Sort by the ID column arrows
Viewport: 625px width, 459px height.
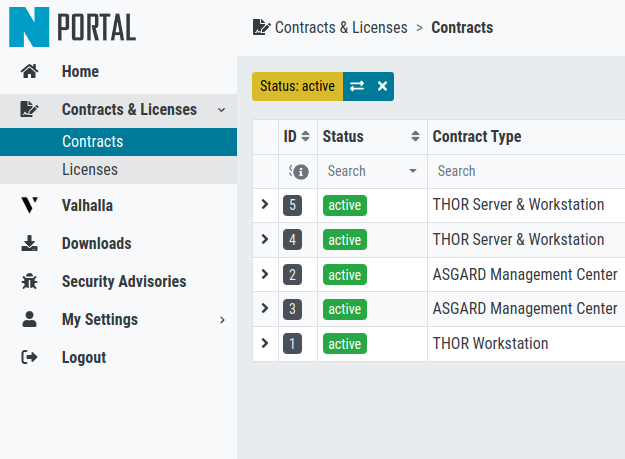[305, 137]
